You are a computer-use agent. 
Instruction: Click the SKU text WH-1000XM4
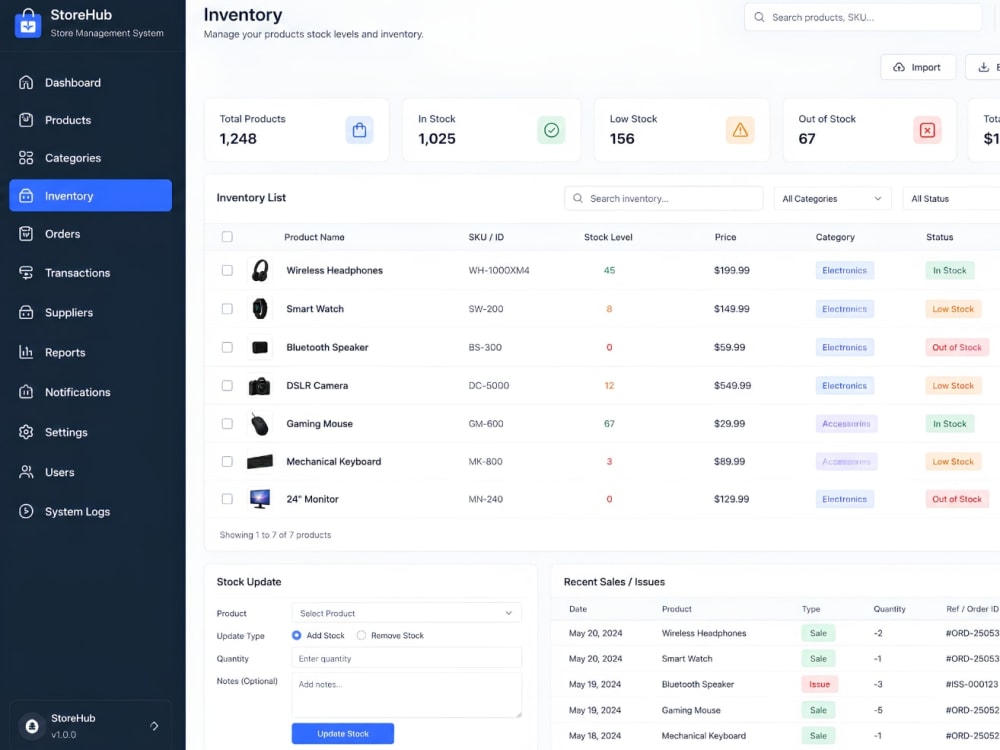(499, 270)
